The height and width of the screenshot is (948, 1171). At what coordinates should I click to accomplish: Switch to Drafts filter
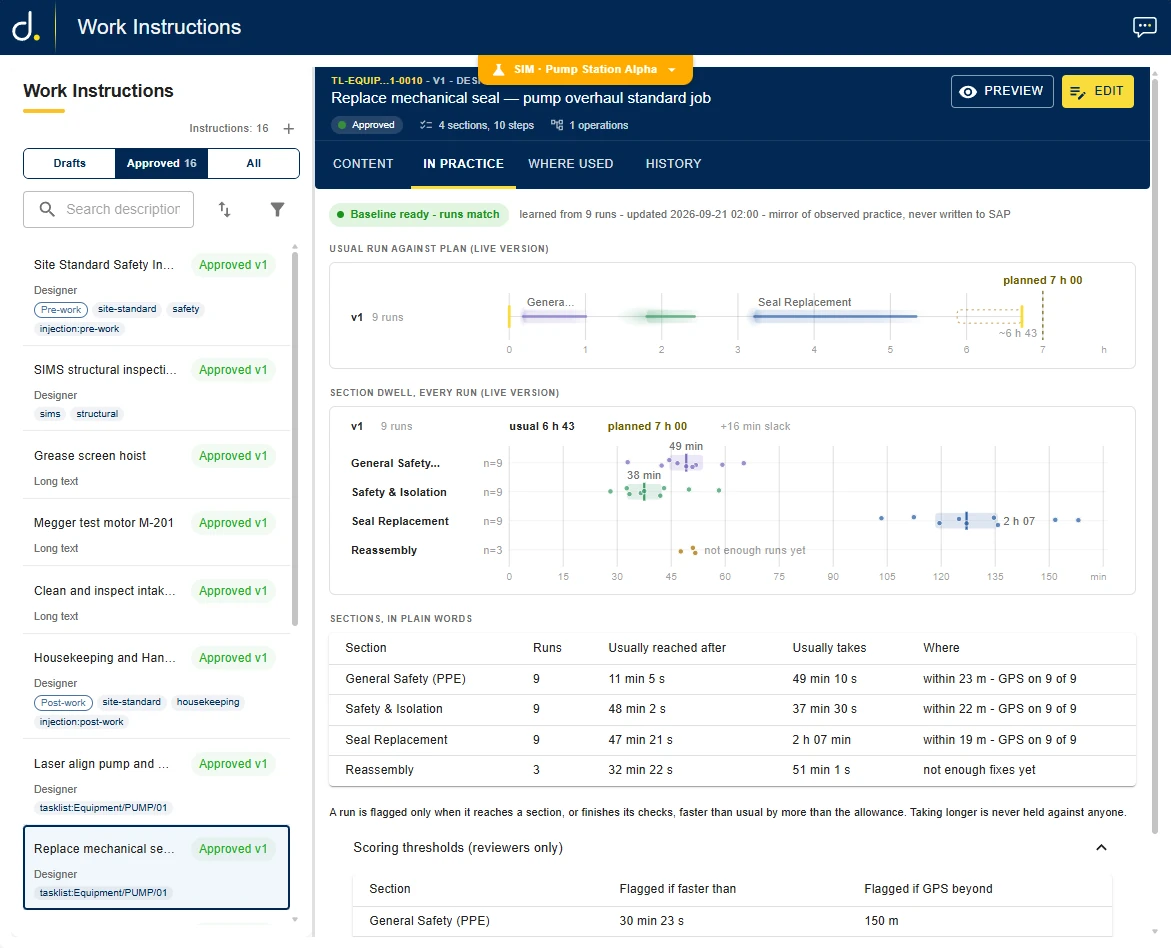tap(69, 164)
